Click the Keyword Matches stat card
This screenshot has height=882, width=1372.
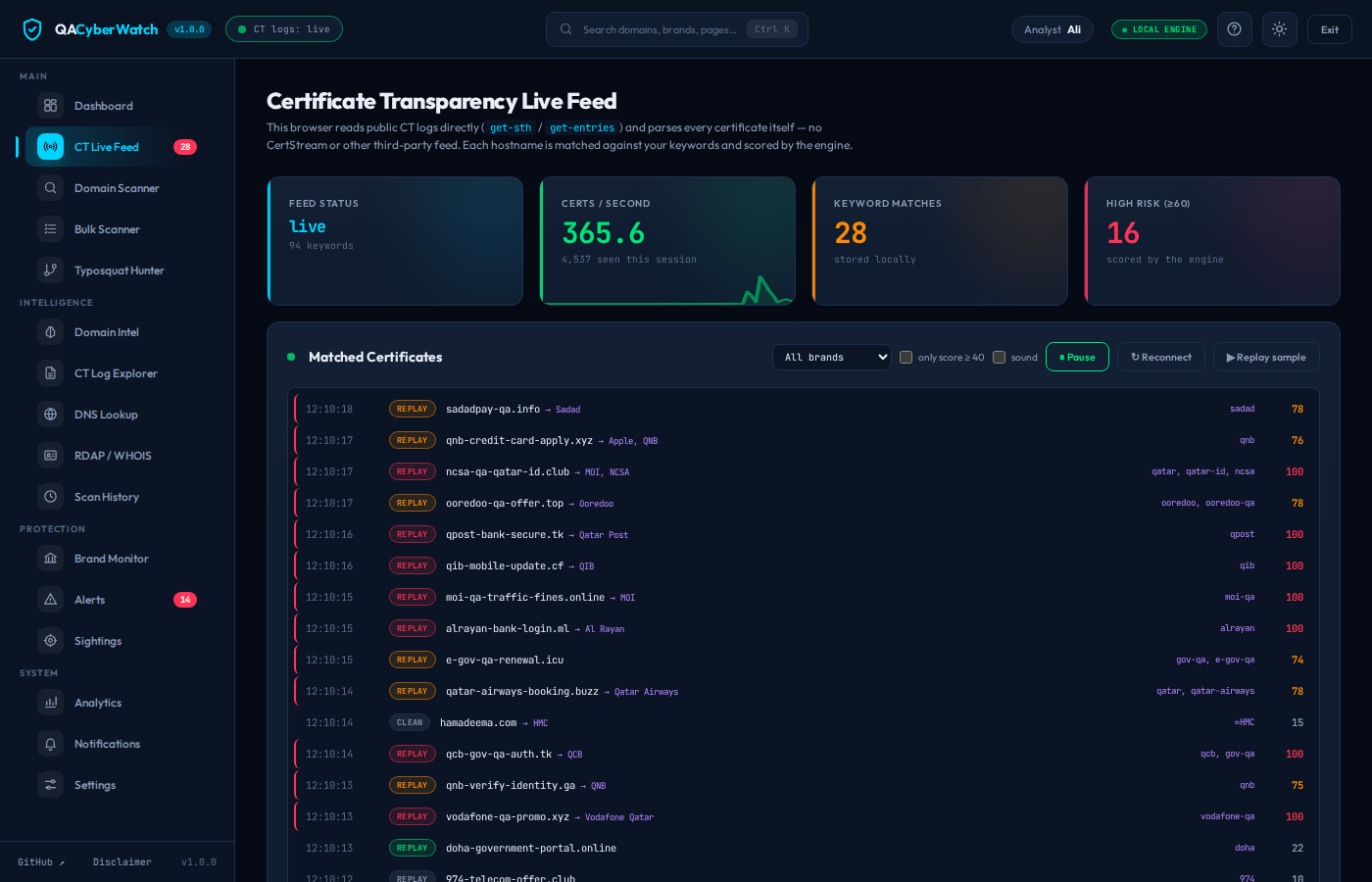[x=940, y=241]
